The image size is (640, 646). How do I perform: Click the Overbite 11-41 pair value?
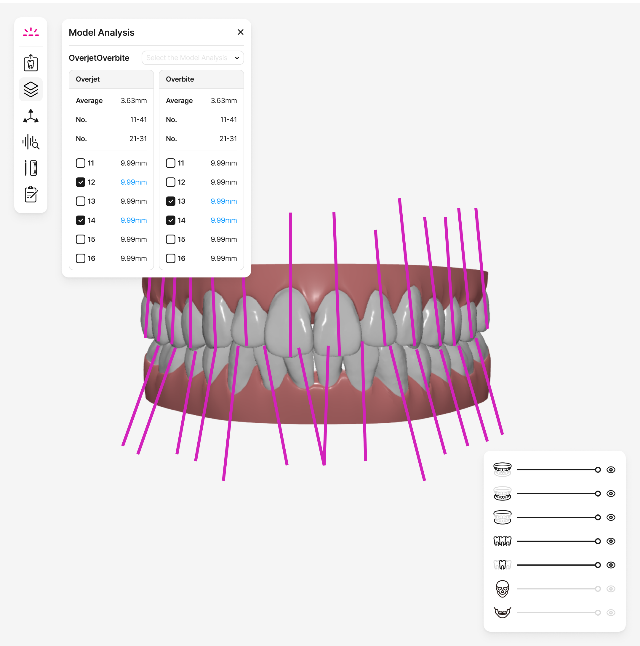pyautogui.click(x=229, y=119)
